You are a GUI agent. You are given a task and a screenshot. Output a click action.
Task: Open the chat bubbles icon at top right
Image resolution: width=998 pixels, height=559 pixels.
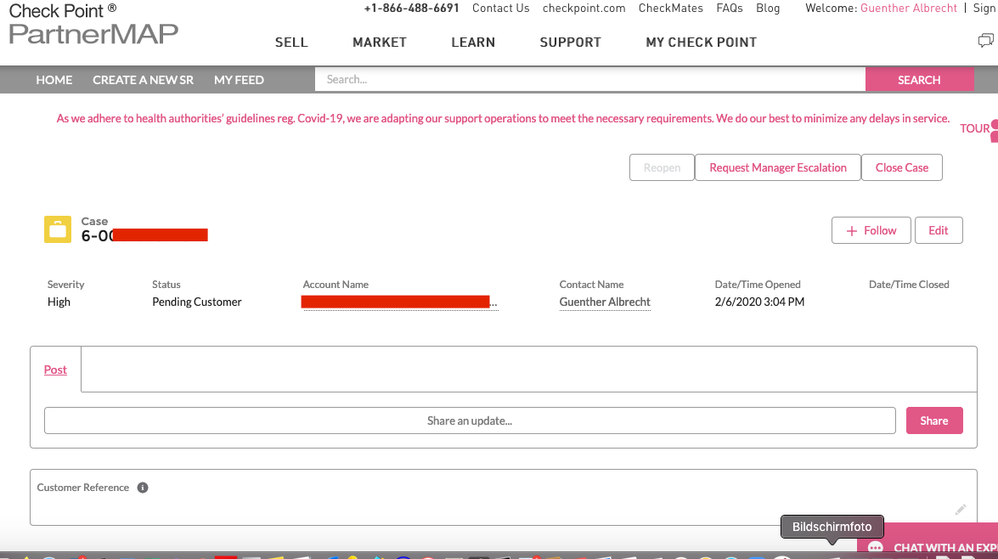tap(985, 41)
